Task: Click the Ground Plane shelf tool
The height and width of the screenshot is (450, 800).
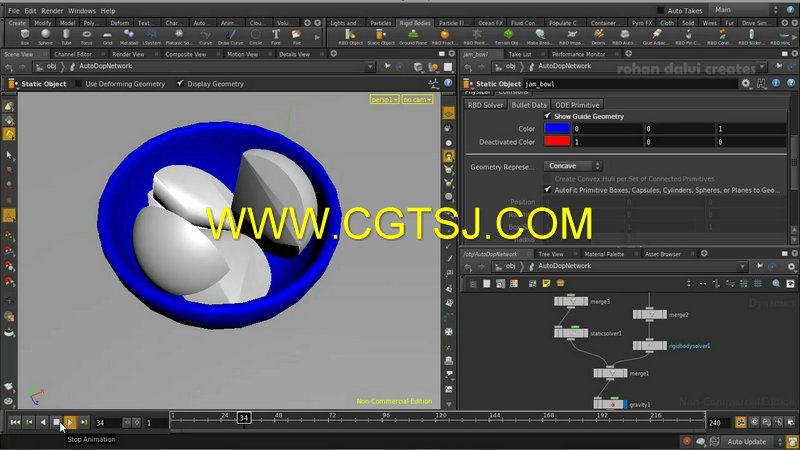Action: 413,36
